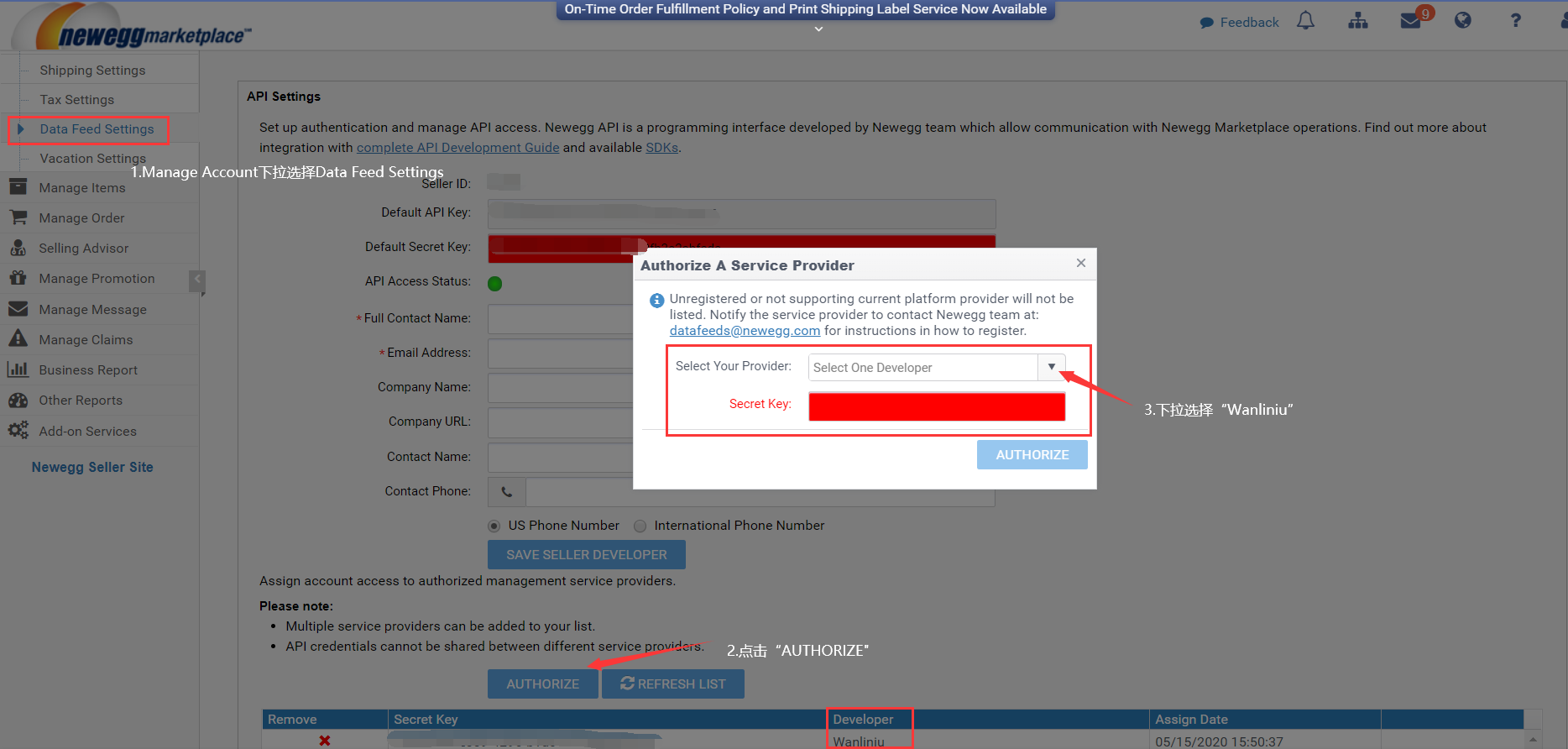
Task: Close the Authorize A Service Provider dialog
Action: pyautogui.click(x=1081, y=264)
